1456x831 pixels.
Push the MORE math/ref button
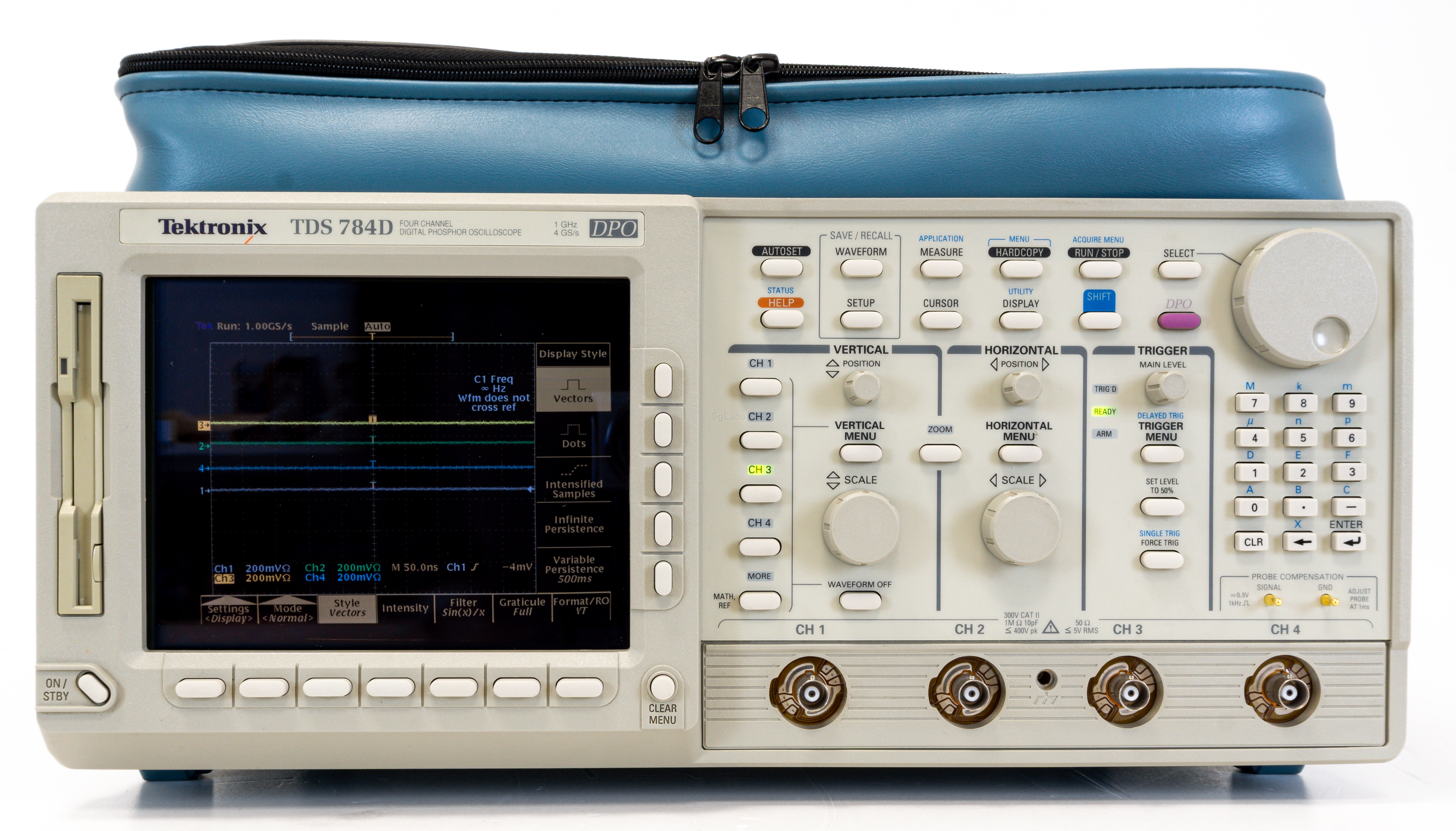(760, 600)
